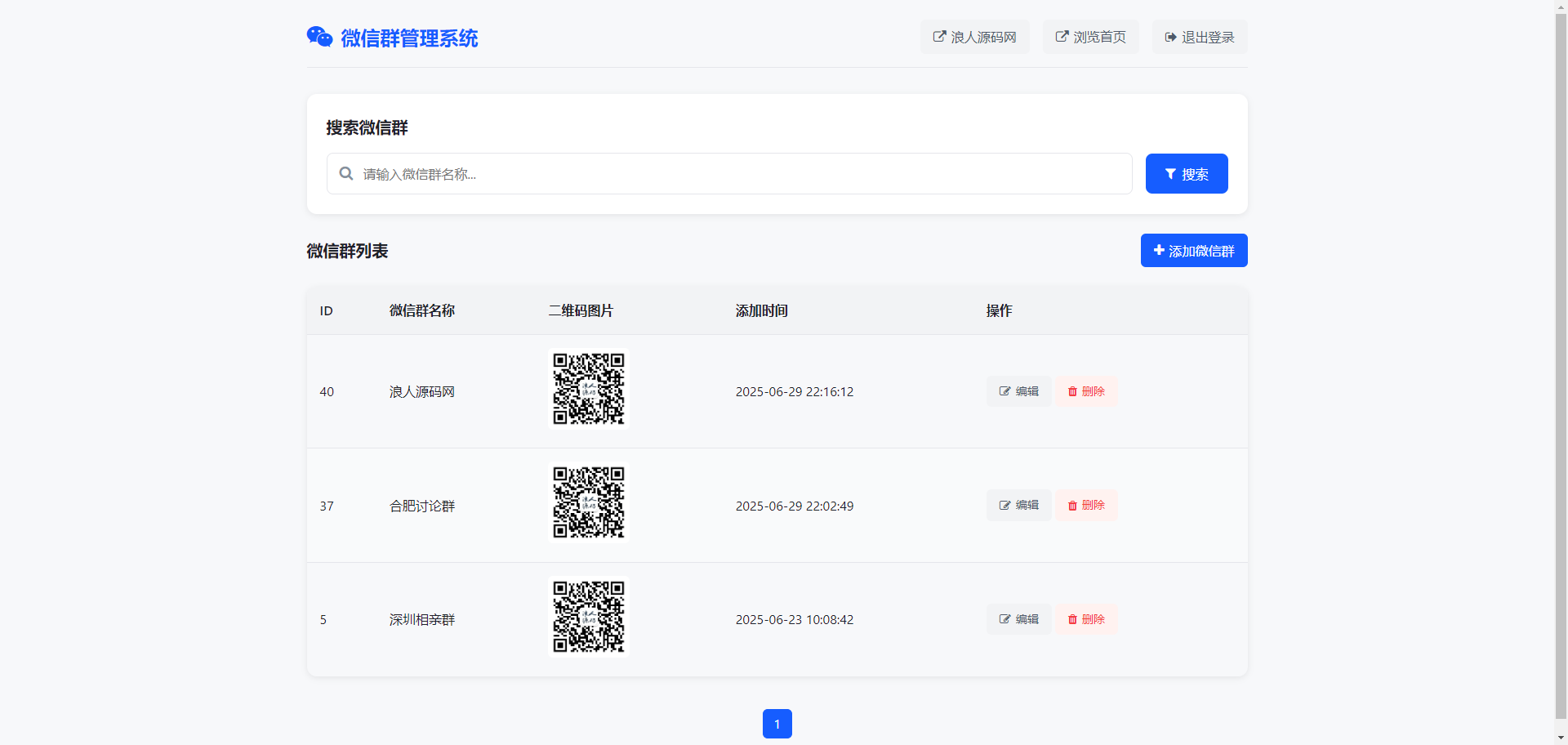Click the 微信群名称 column header
1568x745 pixels.
(x=422, y=310)
